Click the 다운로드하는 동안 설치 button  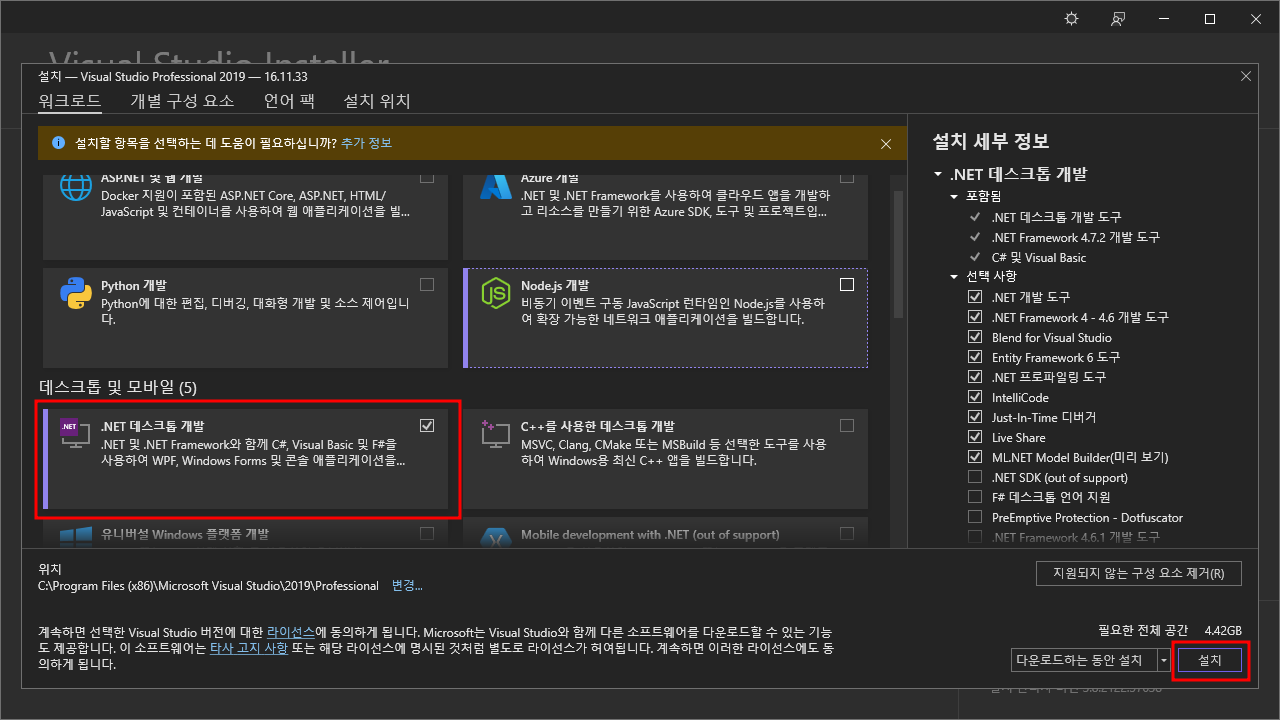click(x=1084, y=660)
